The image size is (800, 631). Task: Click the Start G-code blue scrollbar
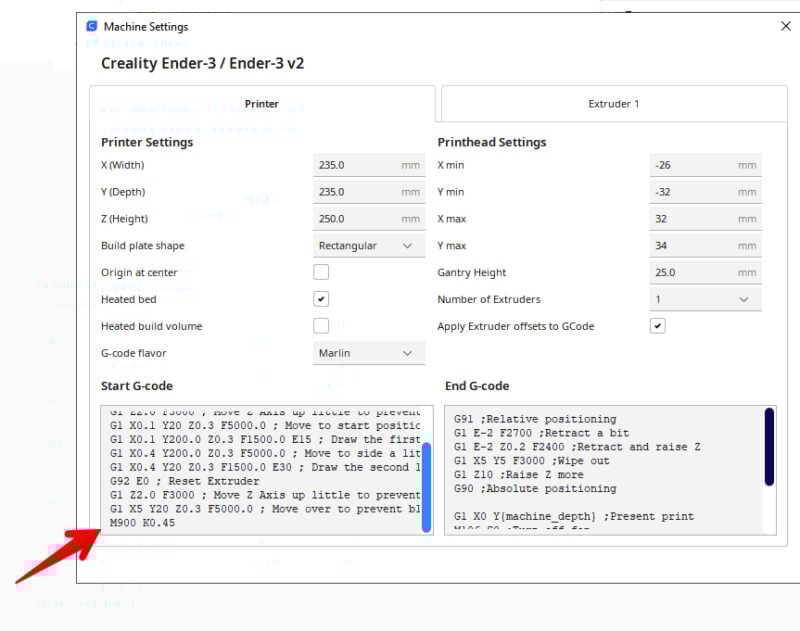427,487
